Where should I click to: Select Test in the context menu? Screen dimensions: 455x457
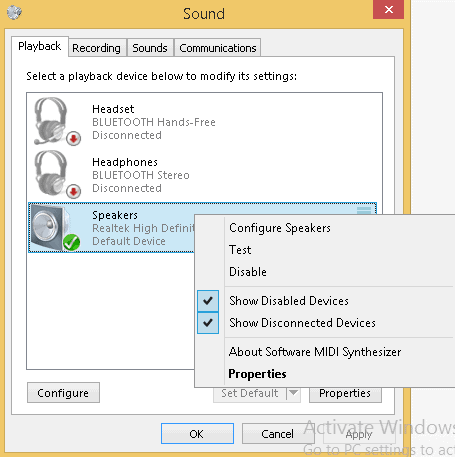240,250
